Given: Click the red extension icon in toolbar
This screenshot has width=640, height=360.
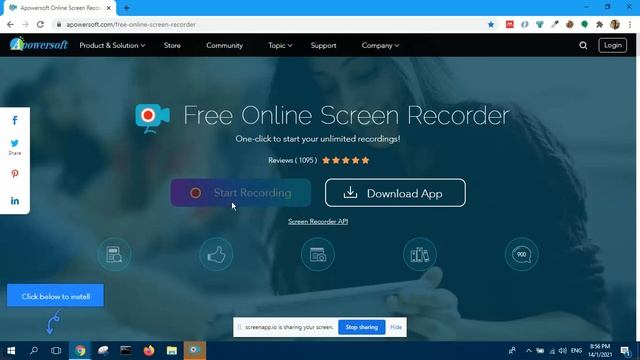Looking at the screenshot, I should 510,24.
